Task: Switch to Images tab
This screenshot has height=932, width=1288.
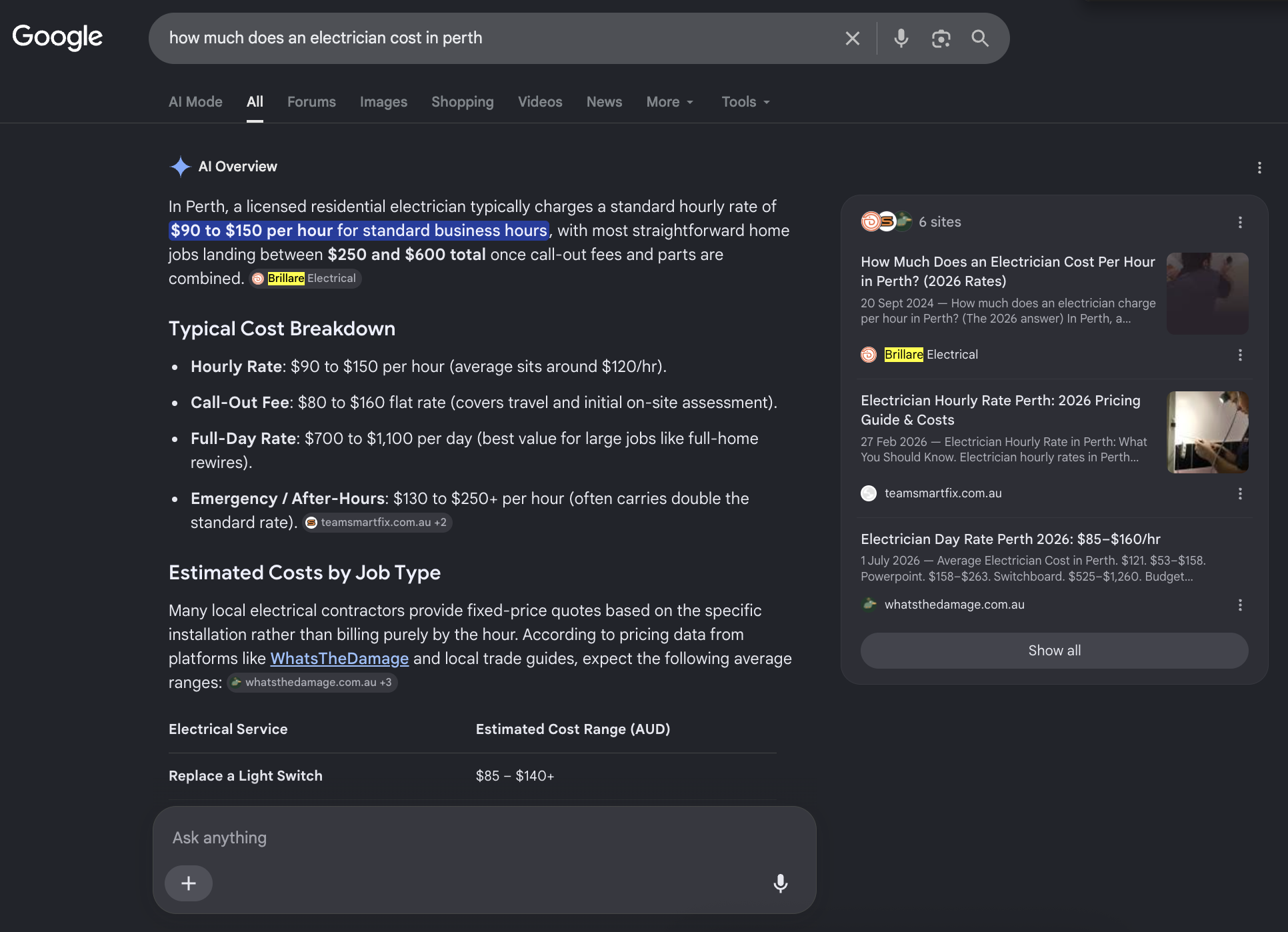Action: [383, 102]
